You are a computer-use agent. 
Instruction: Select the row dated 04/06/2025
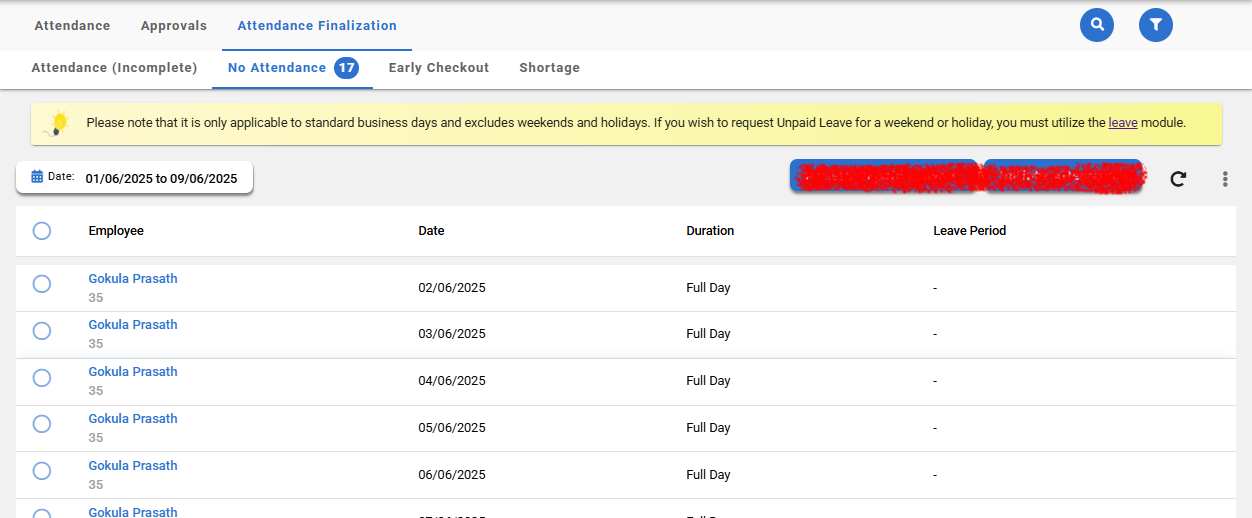(x=42, y=378)
